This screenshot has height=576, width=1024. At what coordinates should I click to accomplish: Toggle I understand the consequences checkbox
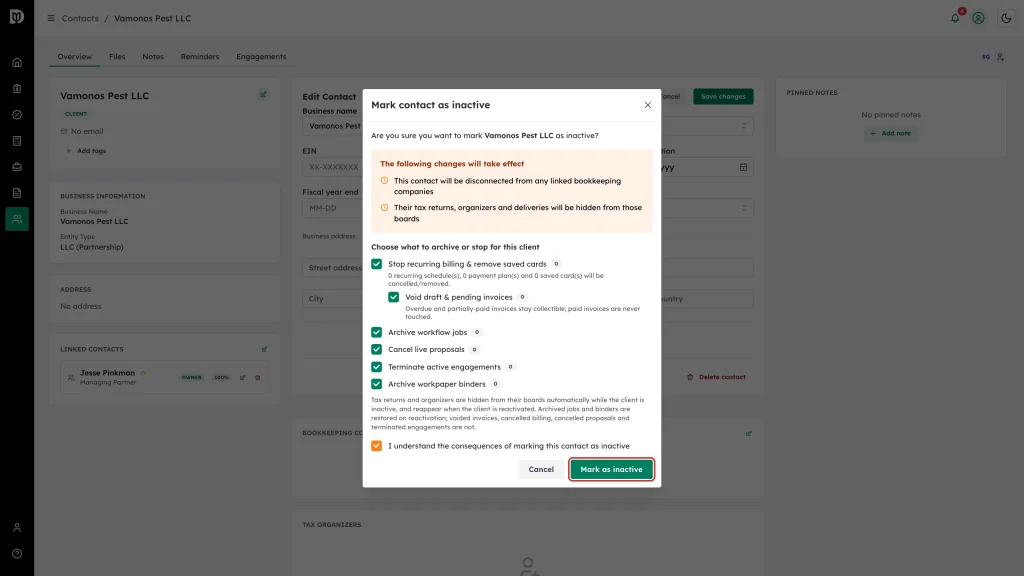click(377, 446)
